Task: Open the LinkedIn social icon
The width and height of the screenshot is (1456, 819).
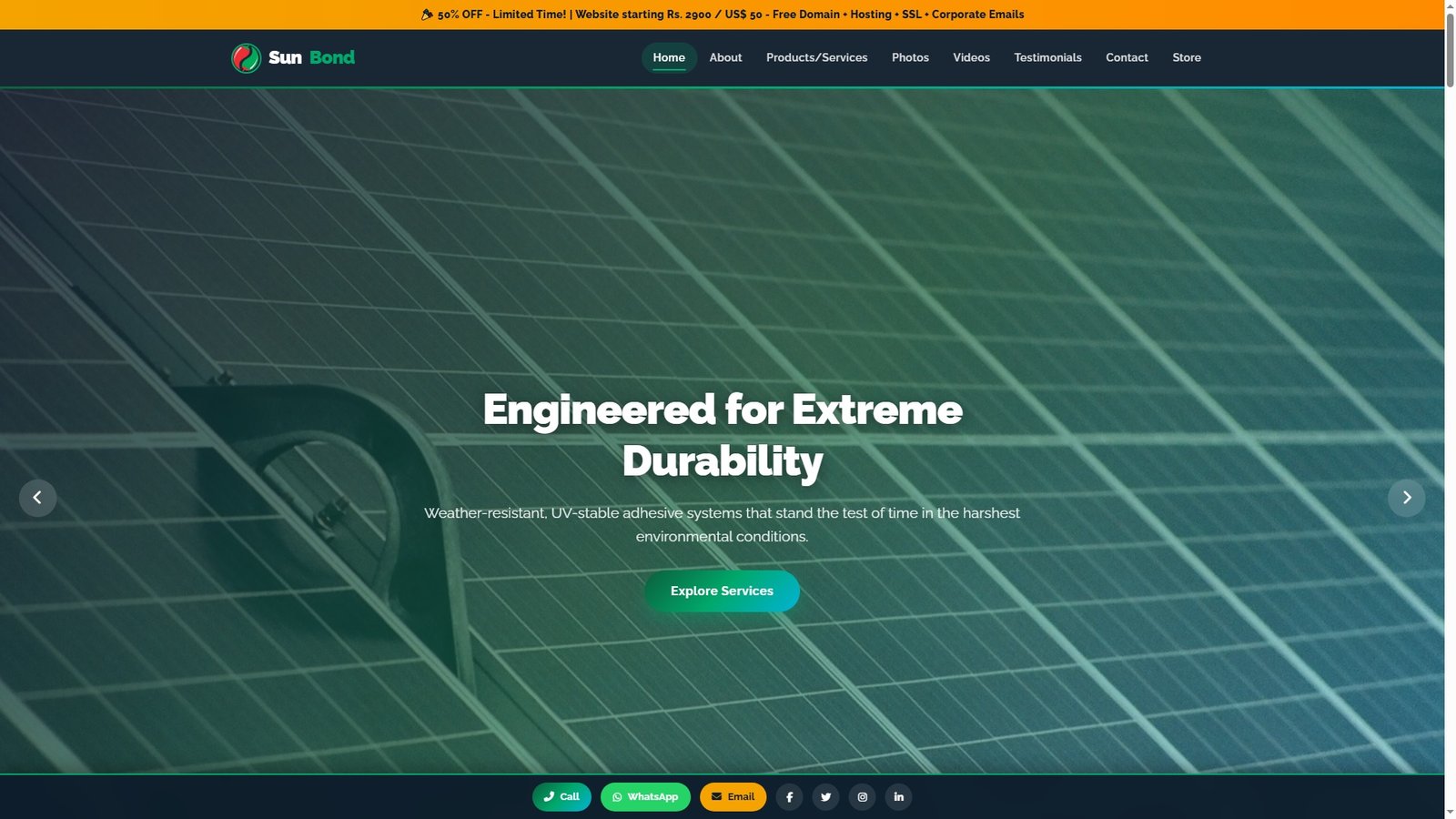Action: [x=898, y=797]
